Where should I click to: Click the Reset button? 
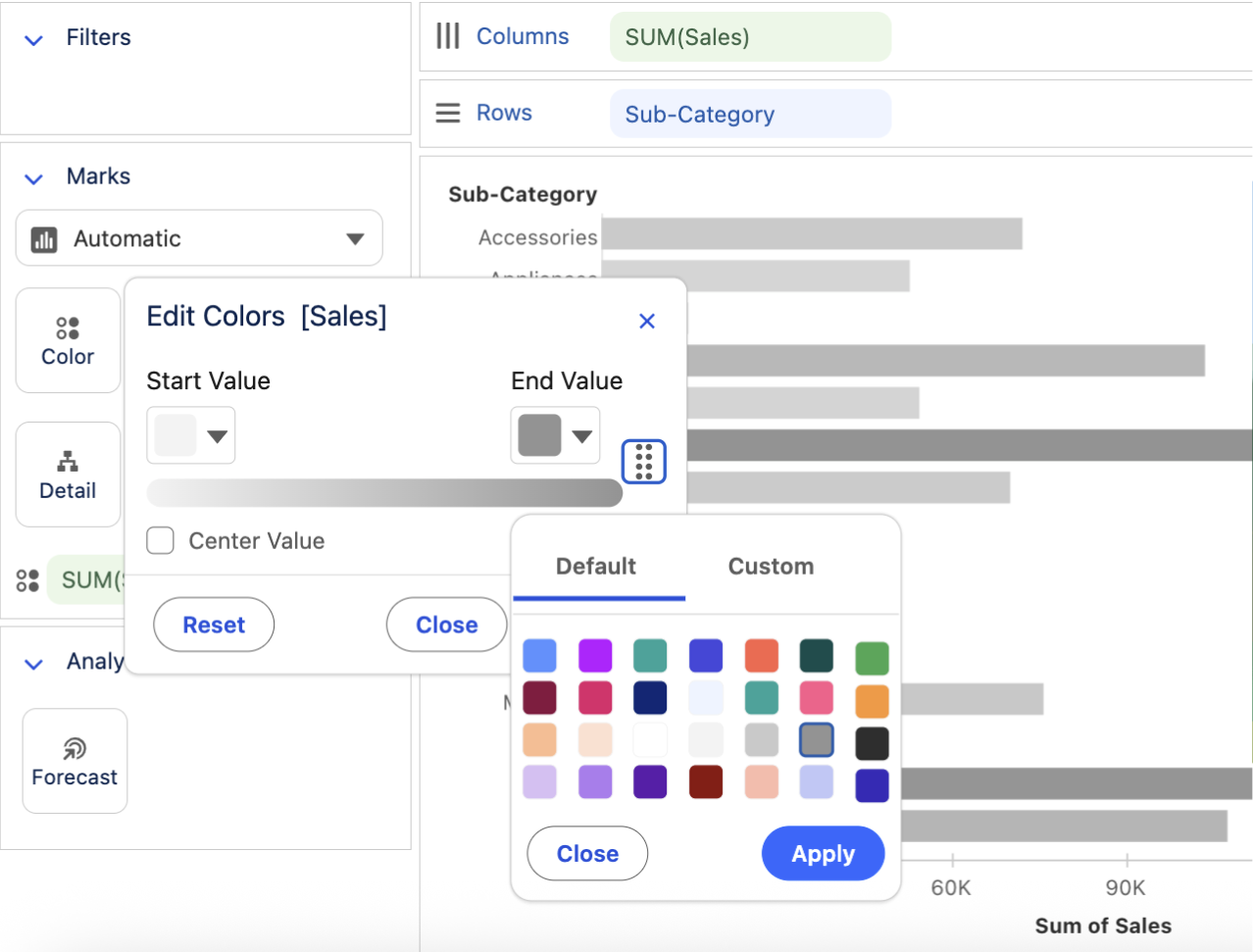point(214,625)
